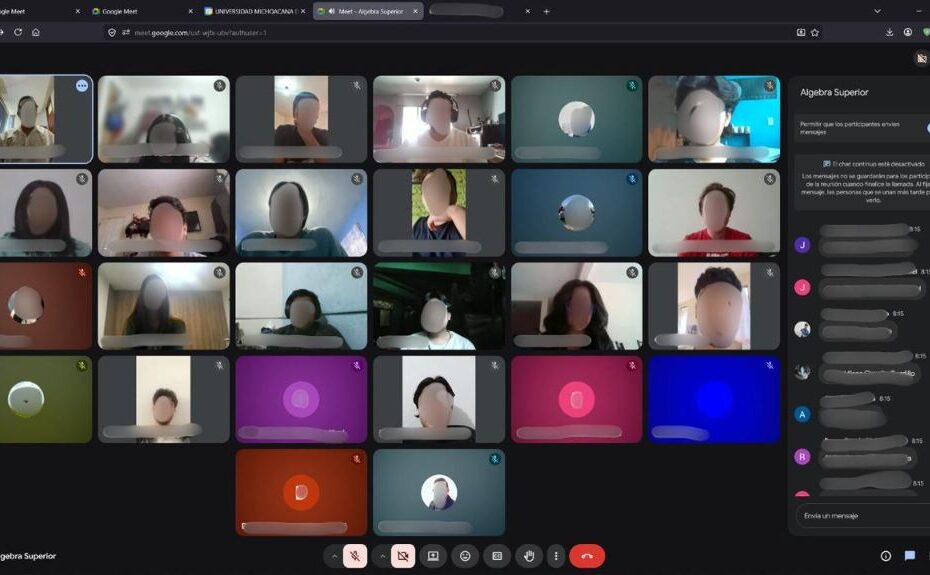Open the emoji reactions button
930x575 pixels.
(x=465, y=556)
